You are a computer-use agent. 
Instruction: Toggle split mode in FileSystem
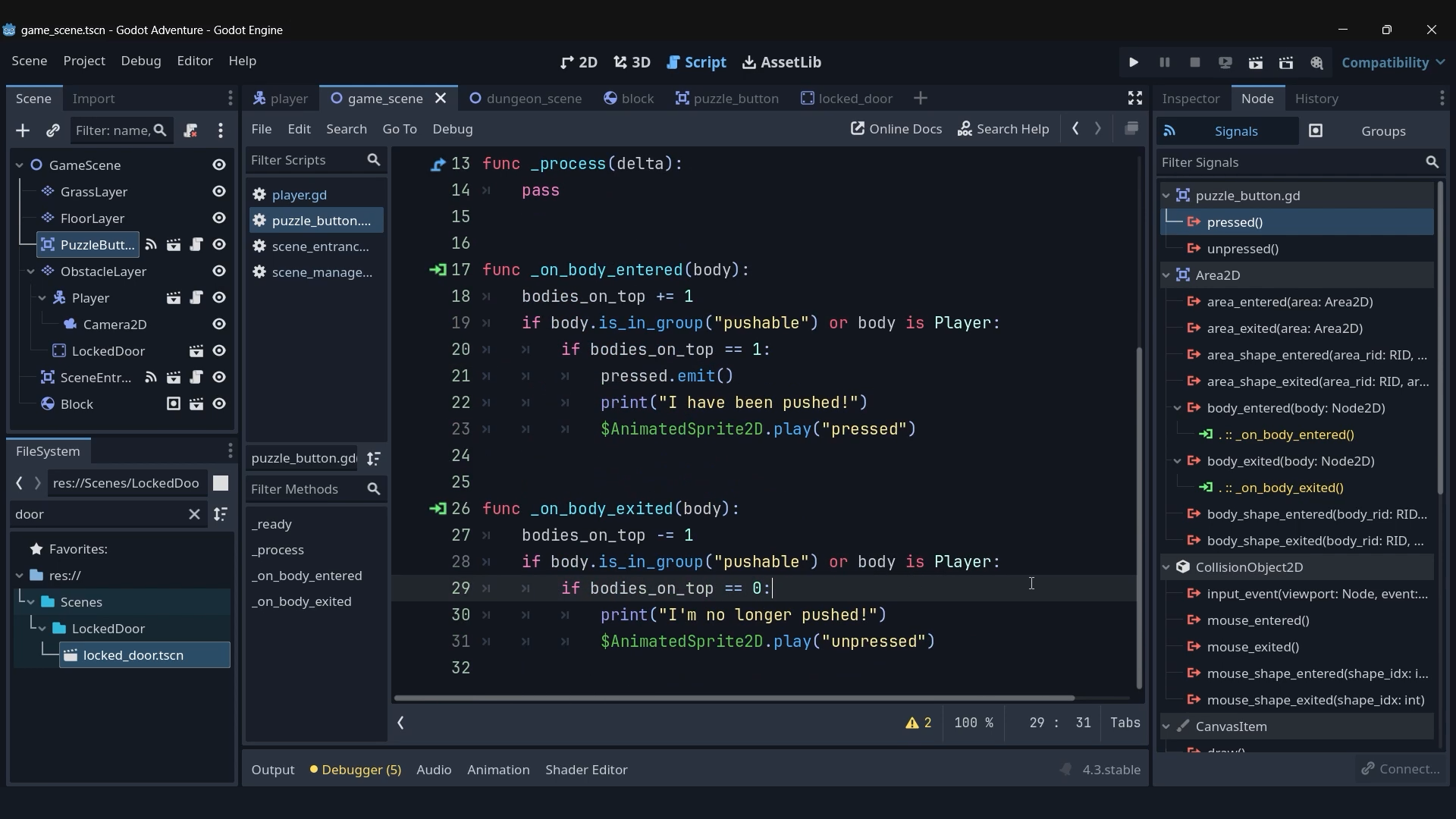click(x=221, y=483)
